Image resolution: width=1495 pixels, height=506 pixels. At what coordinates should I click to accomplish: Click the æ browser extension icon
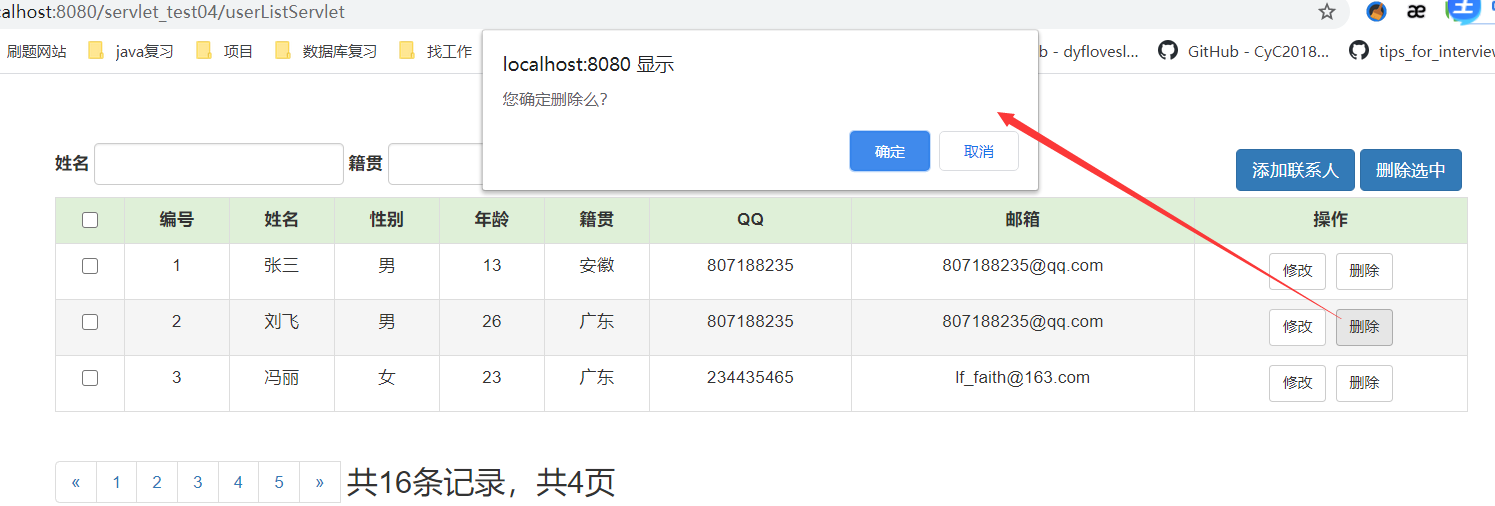point(1416,12)
